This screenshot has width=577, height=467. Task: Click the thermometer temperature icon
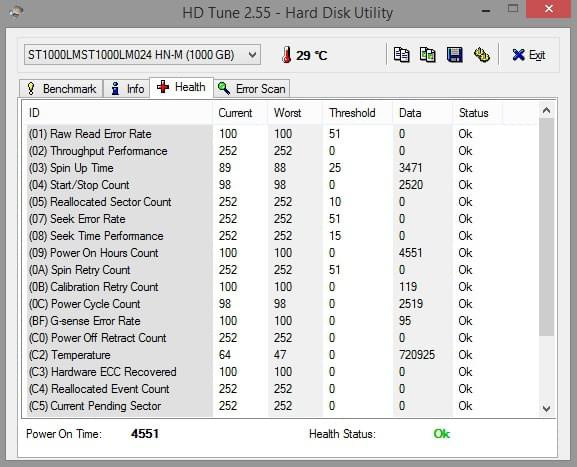[287, 55]
